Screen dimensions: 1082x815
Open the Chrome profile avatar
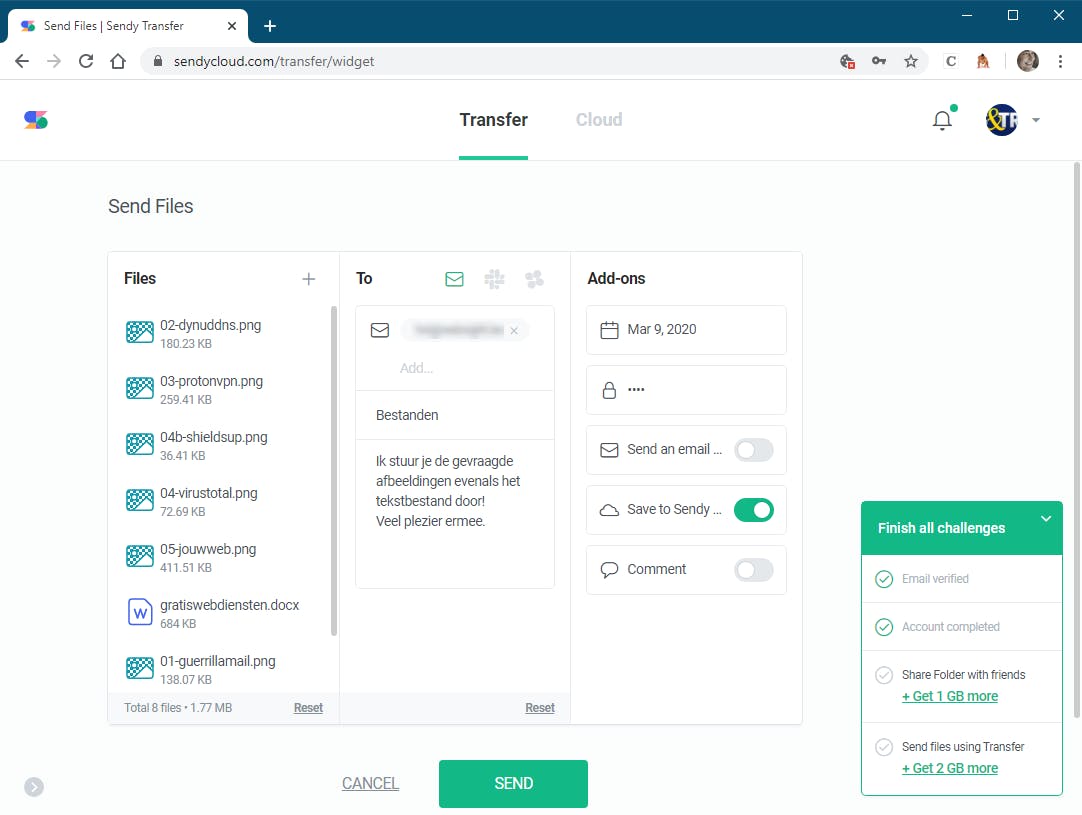coord(1027,61)
